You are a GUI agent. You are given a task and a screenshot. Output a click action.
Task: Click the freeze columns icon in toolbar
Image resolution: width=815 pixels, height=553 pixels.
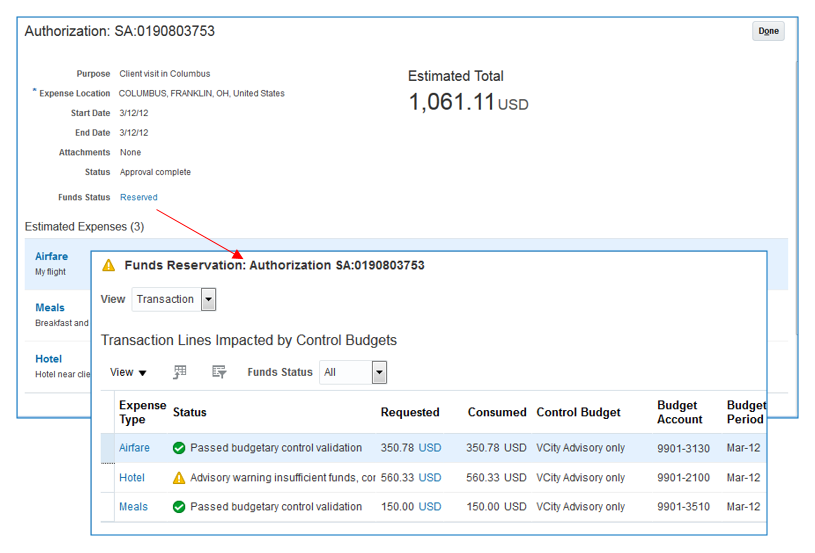coord(180,372)
